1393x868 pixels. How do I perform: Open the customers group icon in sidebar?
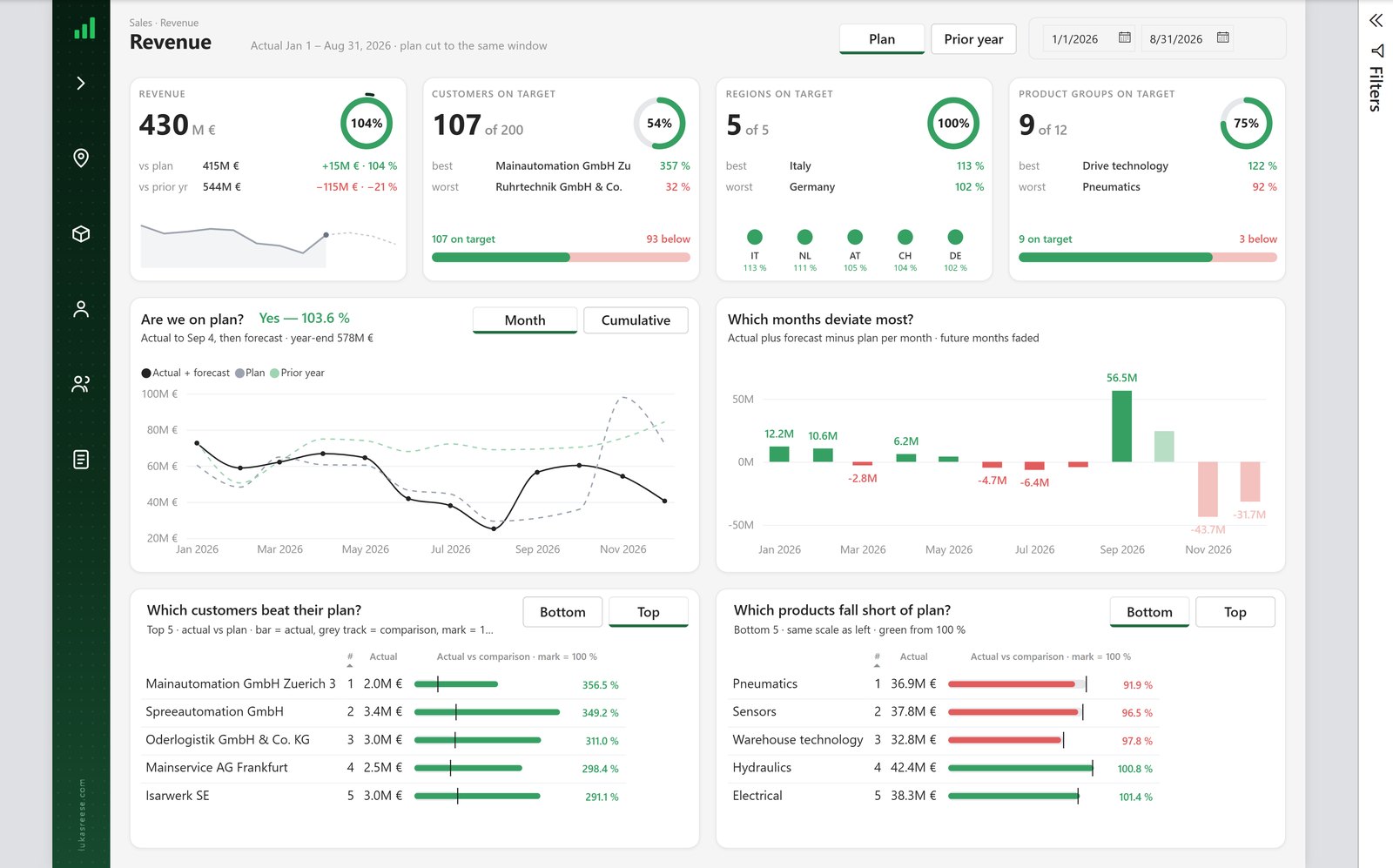click(x=81, y=384)
